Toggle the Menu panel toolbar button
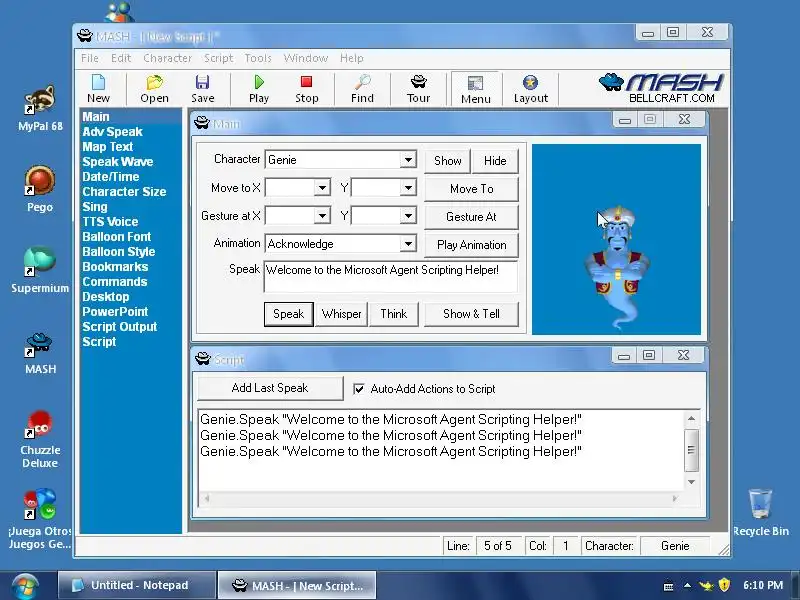 pos(476,89)
